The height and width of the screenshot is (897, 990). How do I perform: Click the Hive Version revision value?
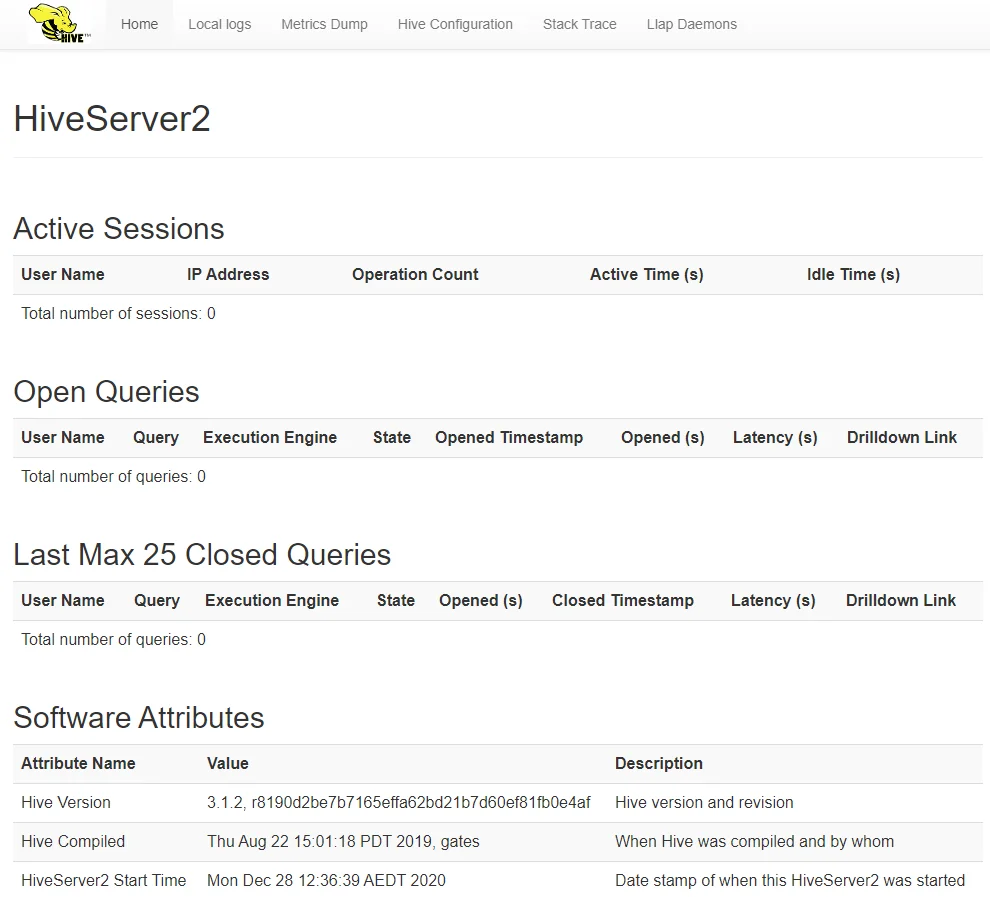pos(398,803)
